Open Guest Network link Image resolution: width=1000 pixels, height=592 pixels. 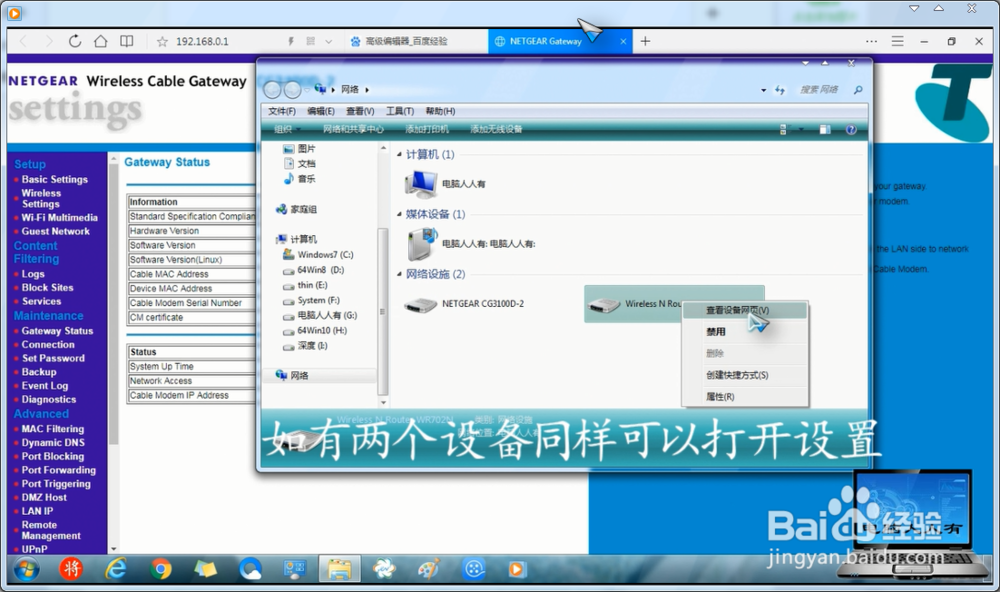55,231
